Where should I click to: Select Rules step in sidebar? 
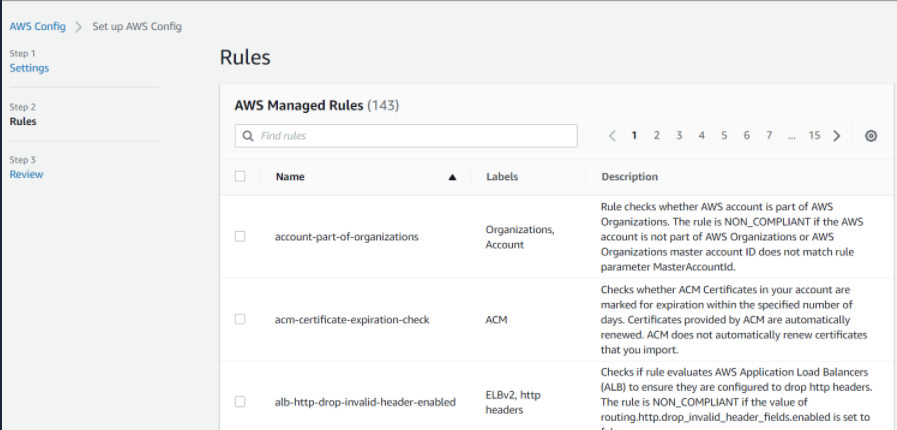23,121
